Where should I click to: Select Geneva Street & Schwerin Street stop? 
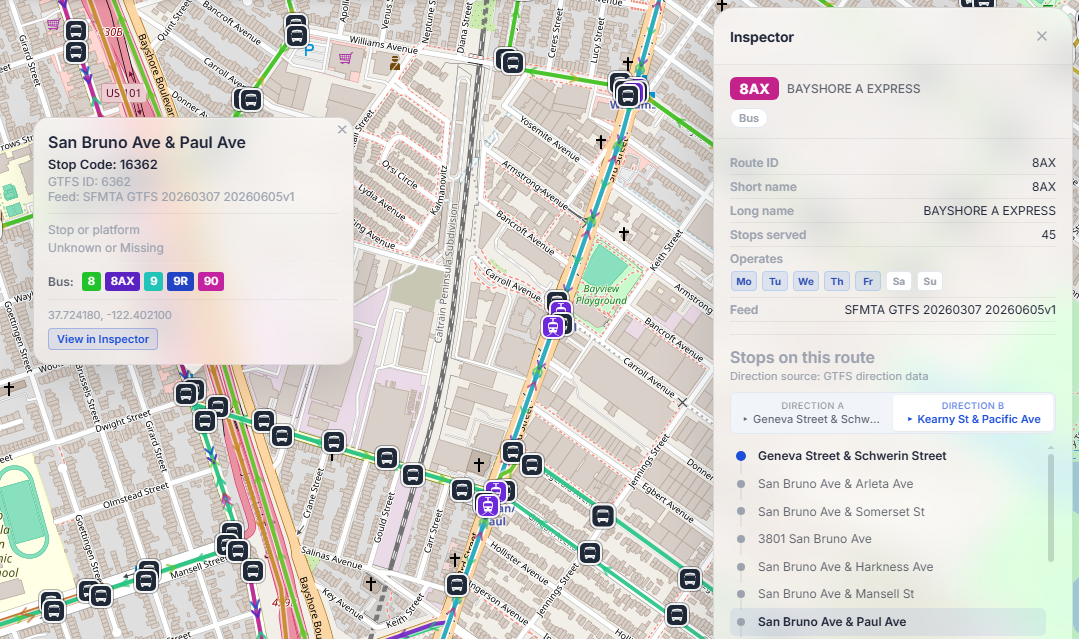888,456
